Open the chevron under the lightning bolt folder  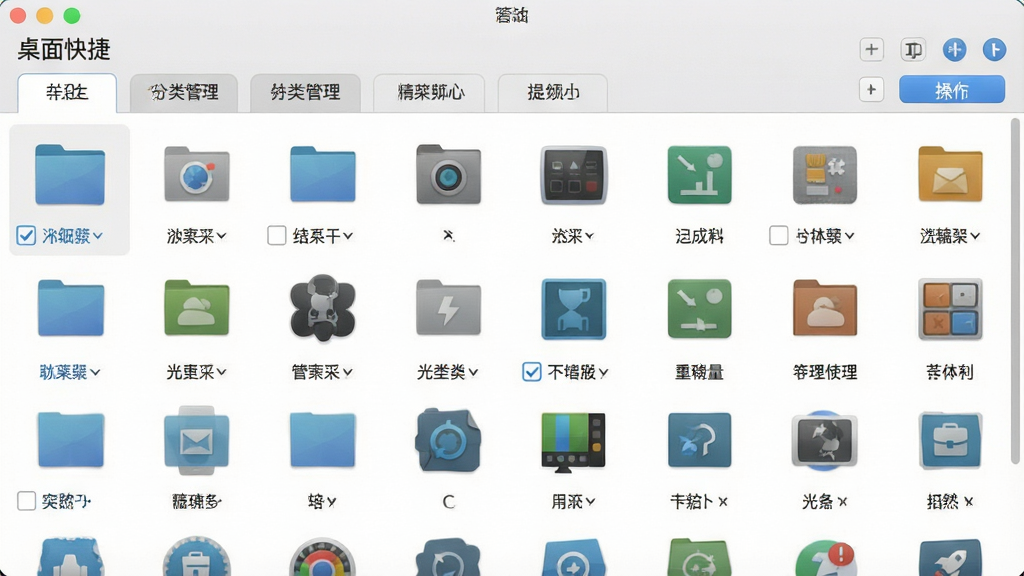coord(473,372)
